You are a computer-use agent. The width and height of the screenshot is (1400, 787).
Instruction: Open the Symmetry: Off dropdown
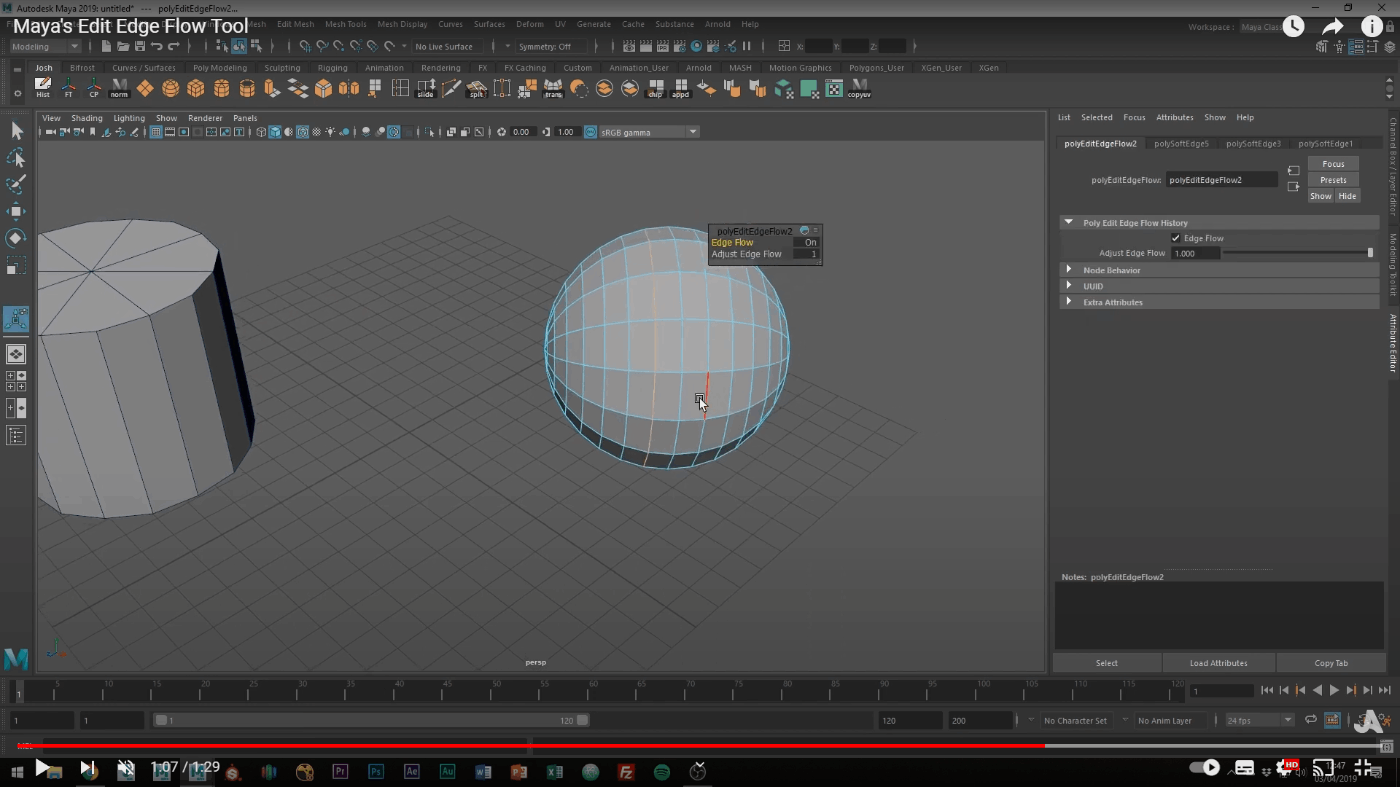548,47
